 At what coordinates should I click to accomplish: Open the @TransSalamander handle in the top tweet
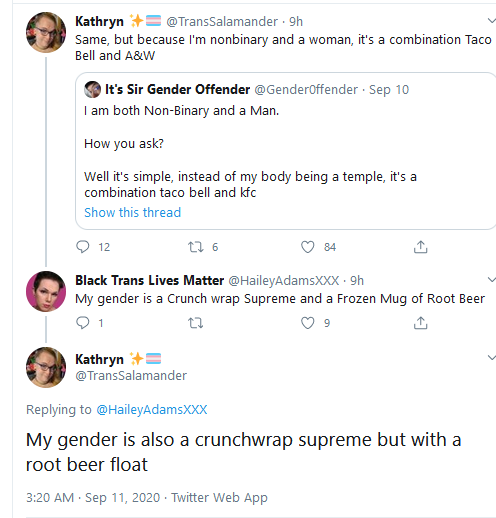[x=222, y=21]
